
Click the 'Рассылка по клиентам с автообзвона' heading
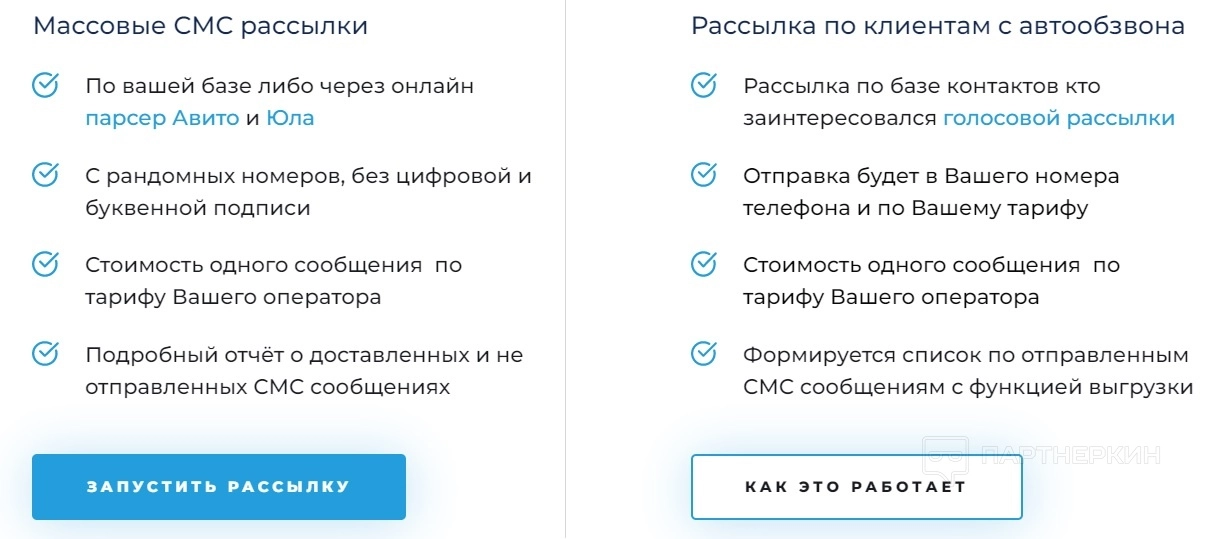click(x=937, y=26)
